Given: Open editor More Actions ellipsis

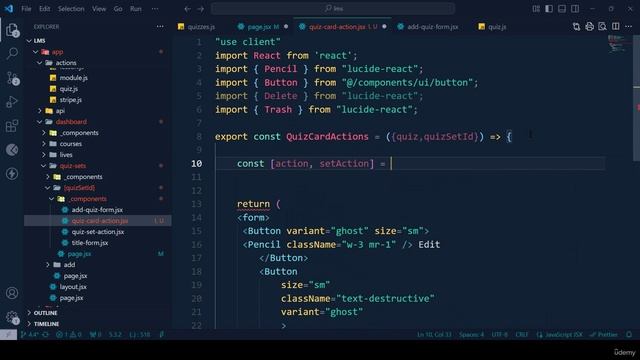Looking at the screenshot, I should 629,27.
